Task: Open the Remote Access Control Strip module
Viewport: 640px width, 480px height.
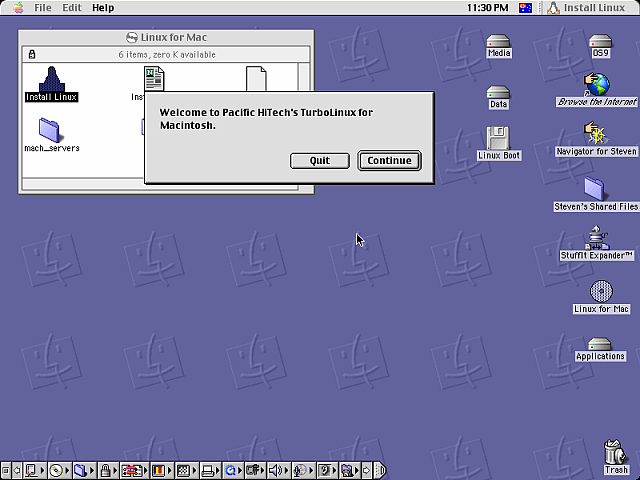Action: tap(256, 471)
